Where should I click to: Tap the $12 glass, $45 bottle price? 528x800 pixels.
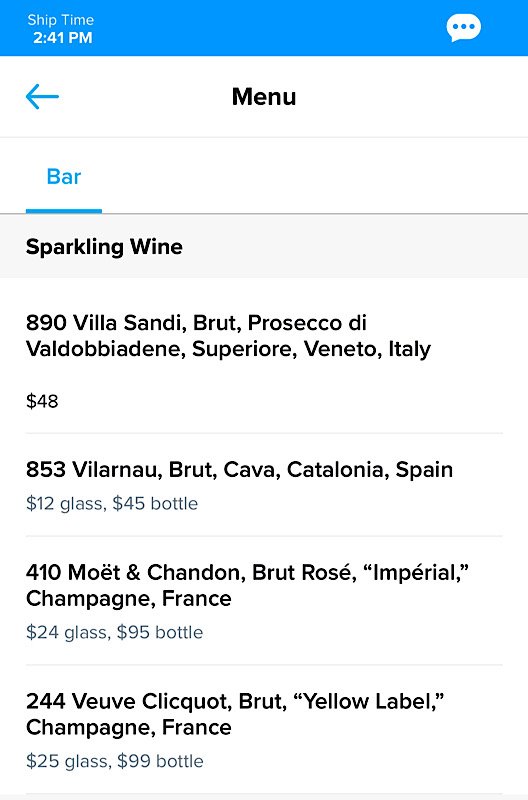click(x=112, y=504)
